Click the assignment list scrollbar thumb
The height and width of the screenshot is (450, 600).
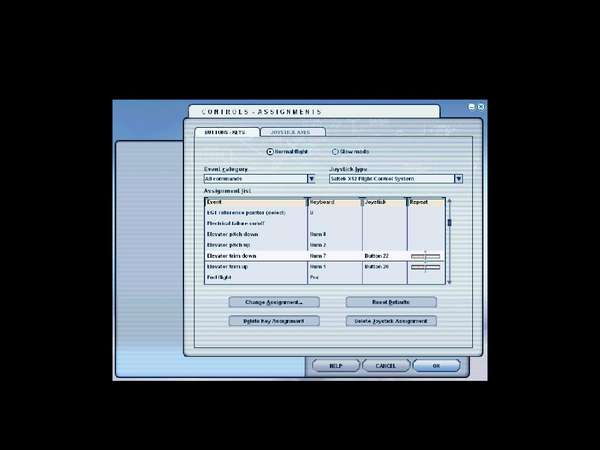(x=449, y=222)
